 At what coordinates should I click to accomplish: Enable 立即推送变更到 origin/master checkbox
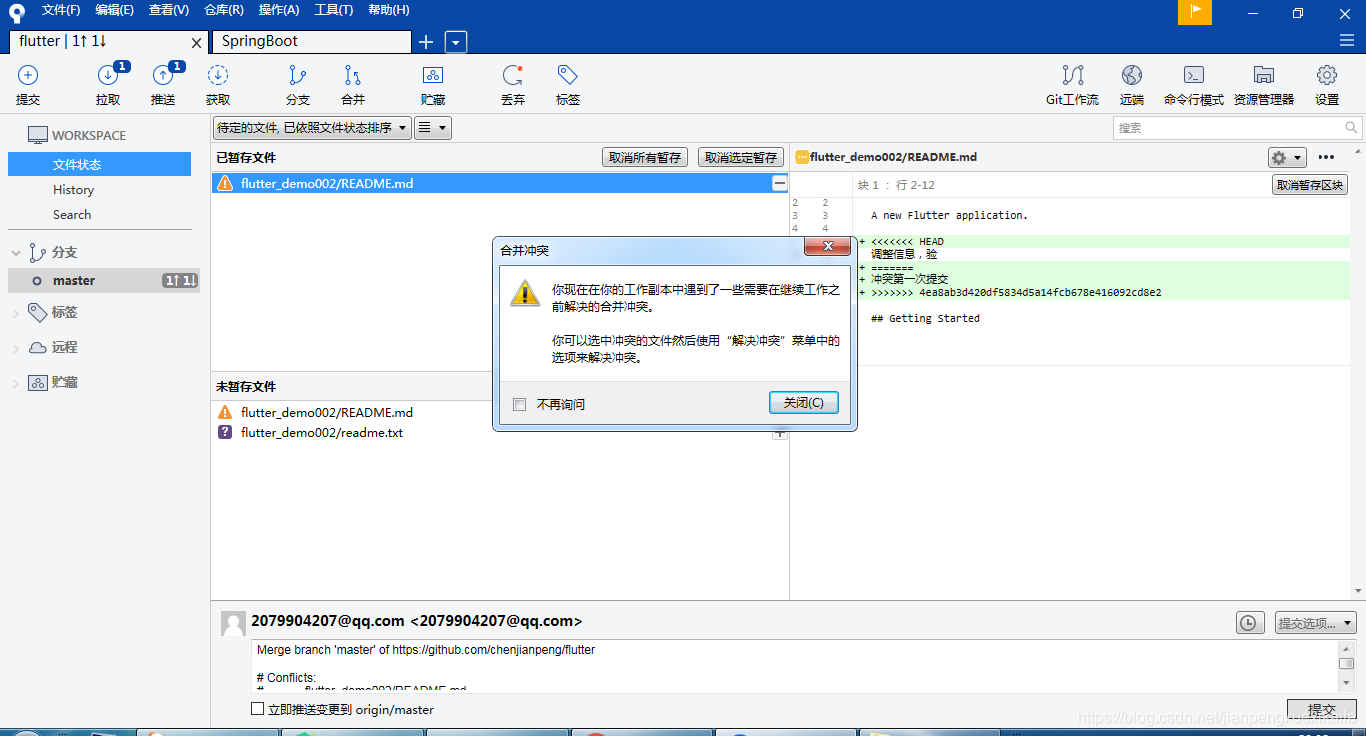(x=258, y=709)
